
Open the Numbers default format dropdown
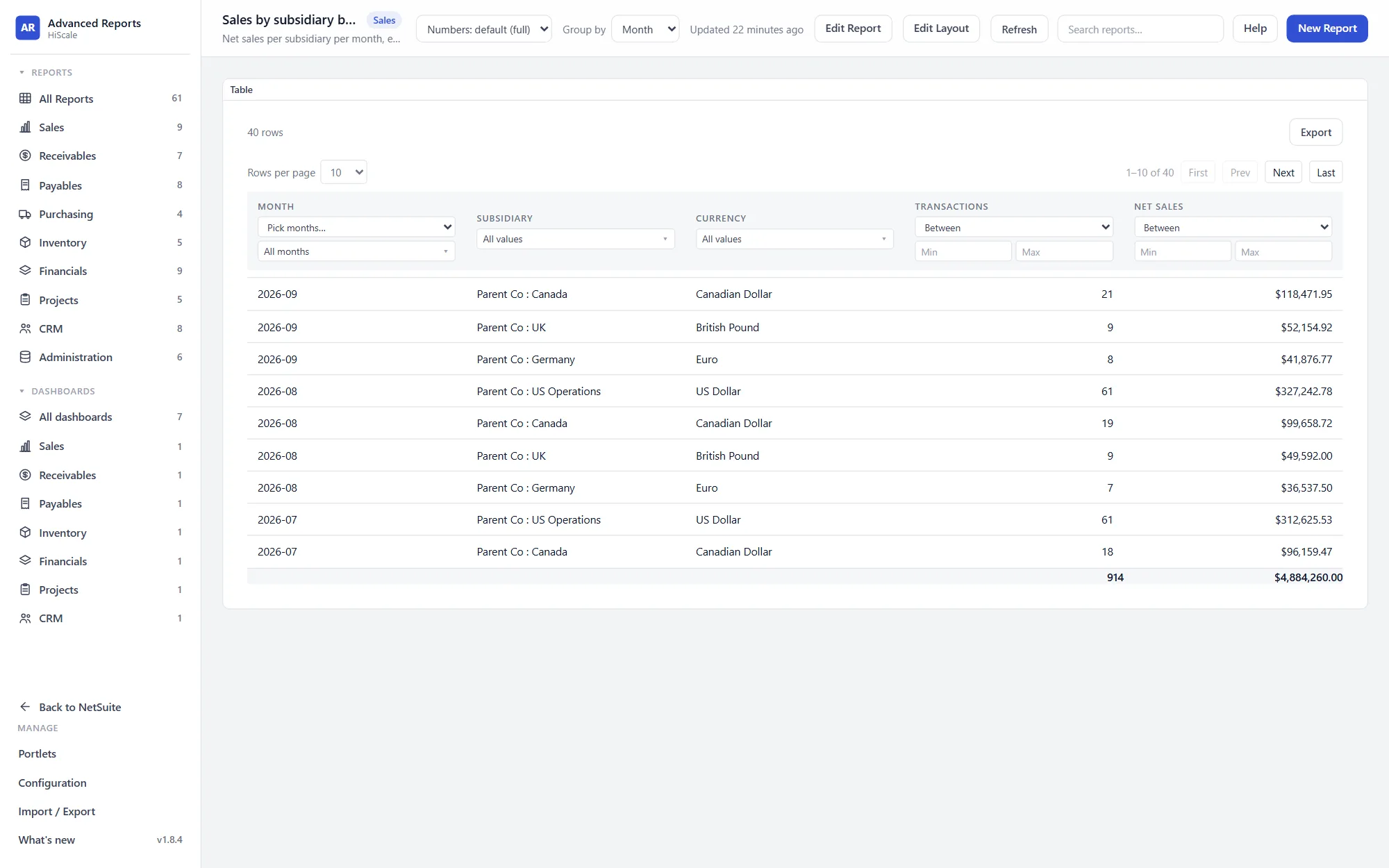[484, 29]
